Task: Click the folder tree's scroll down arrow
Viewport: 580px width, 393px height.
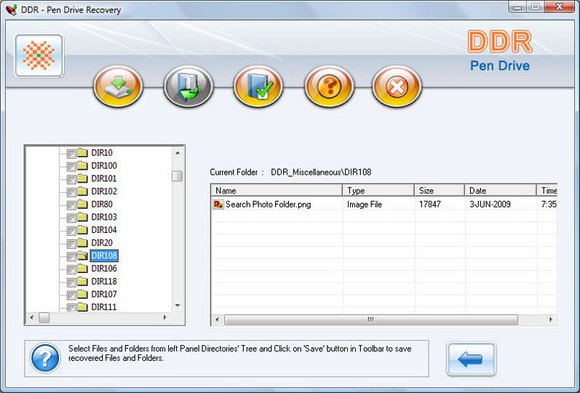Action: click(x=178, y=306)
